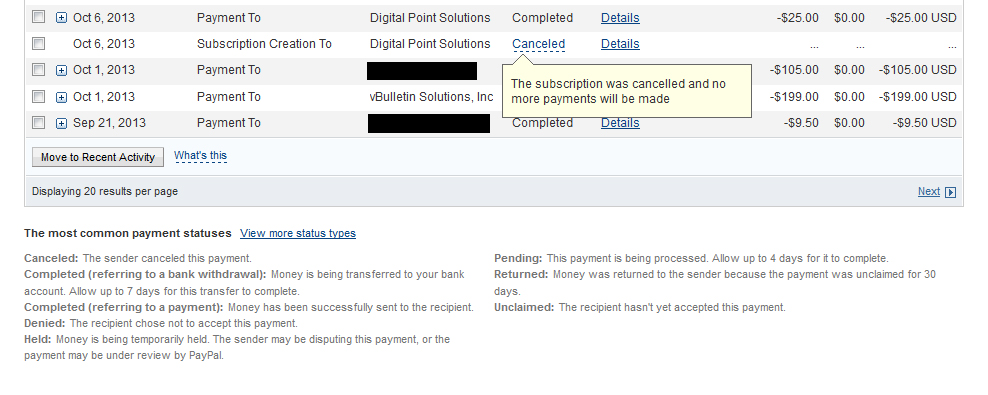This screenshot has width=988, height=395.
Task: Click the Next page arrow icon
Action: pyautogui.click(x=951, y=192)
